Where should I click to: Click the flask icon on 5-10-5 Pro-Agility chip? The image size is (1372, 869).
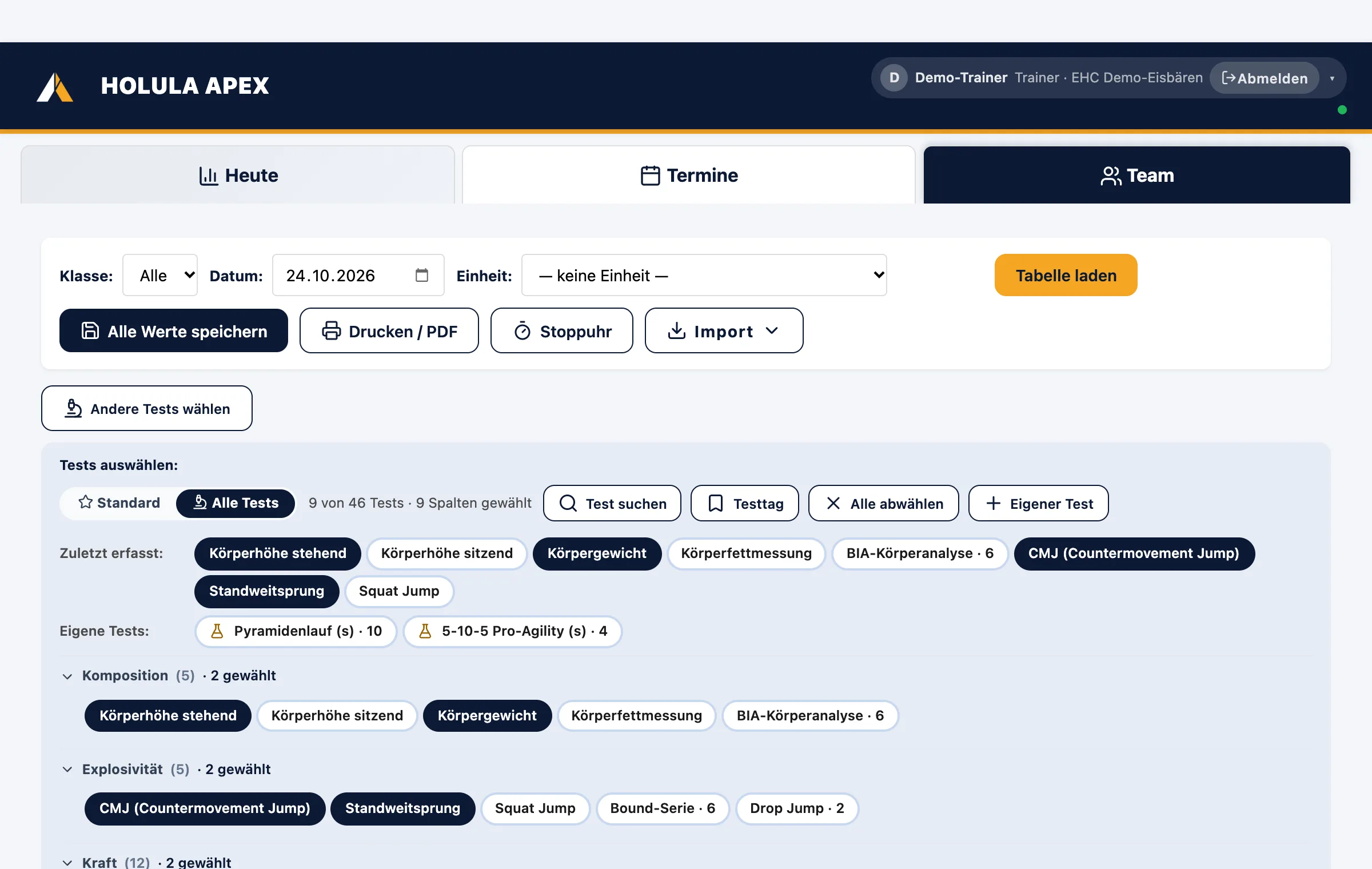[425, 631]
